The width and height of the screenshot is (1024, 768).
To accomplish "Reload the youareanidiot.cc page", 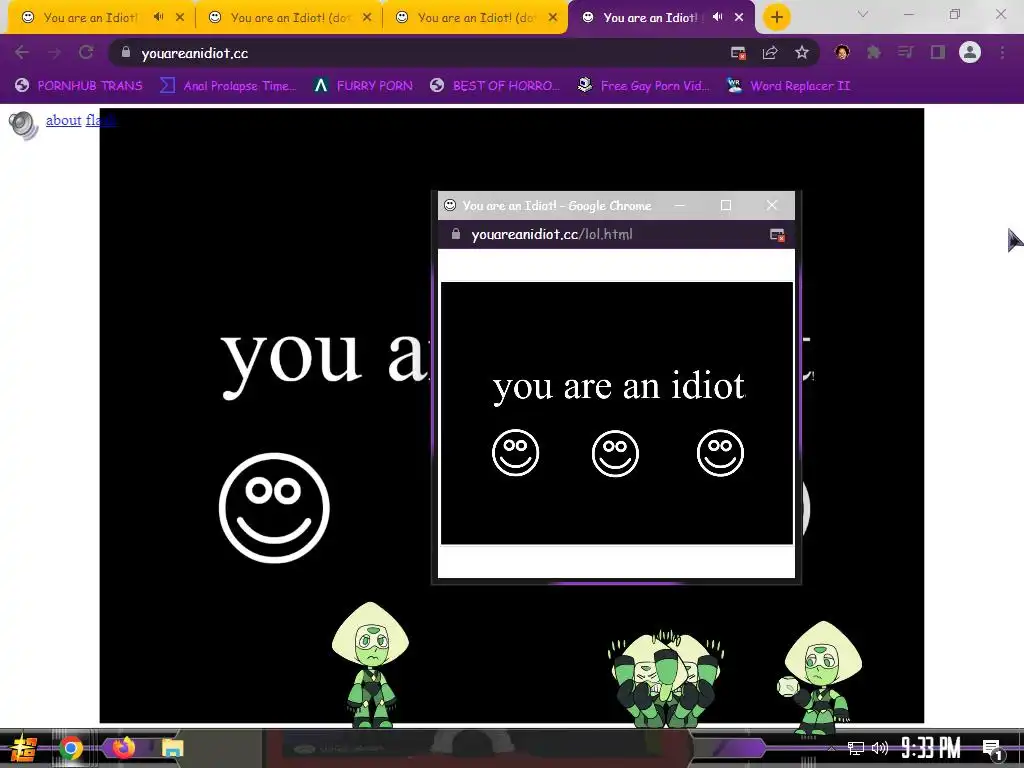I will (86, 53).
